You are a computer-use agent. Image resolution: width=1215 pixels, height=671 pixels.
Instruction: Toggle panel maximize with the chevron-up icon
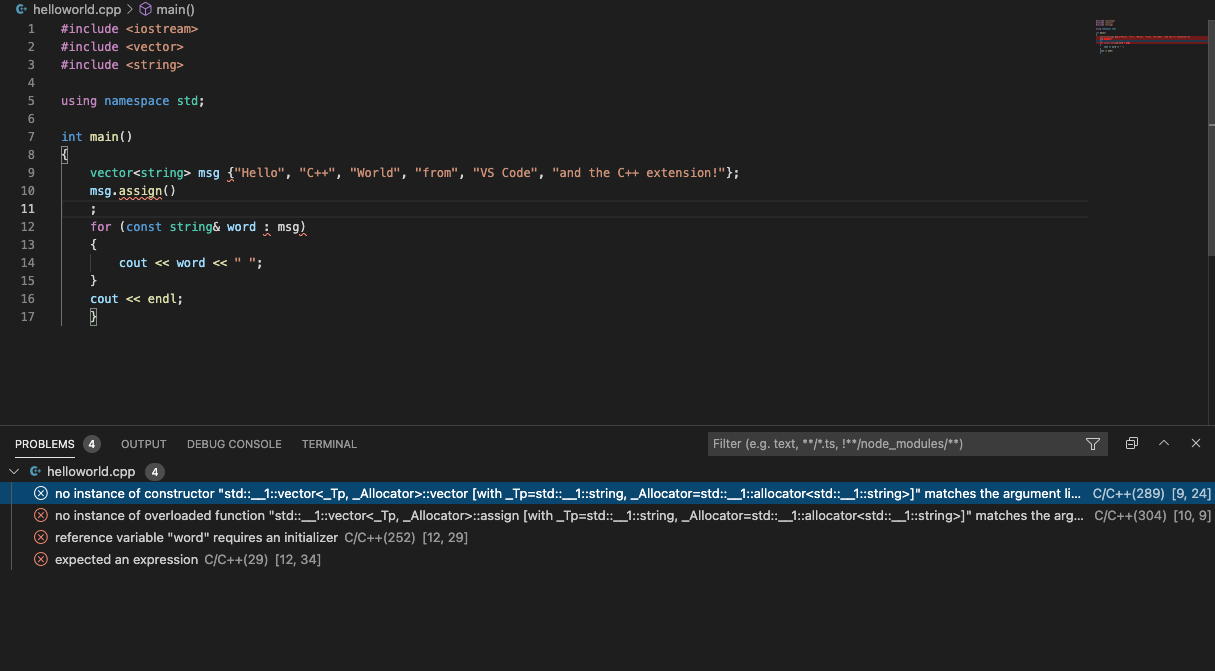[x=1164, y=443]
